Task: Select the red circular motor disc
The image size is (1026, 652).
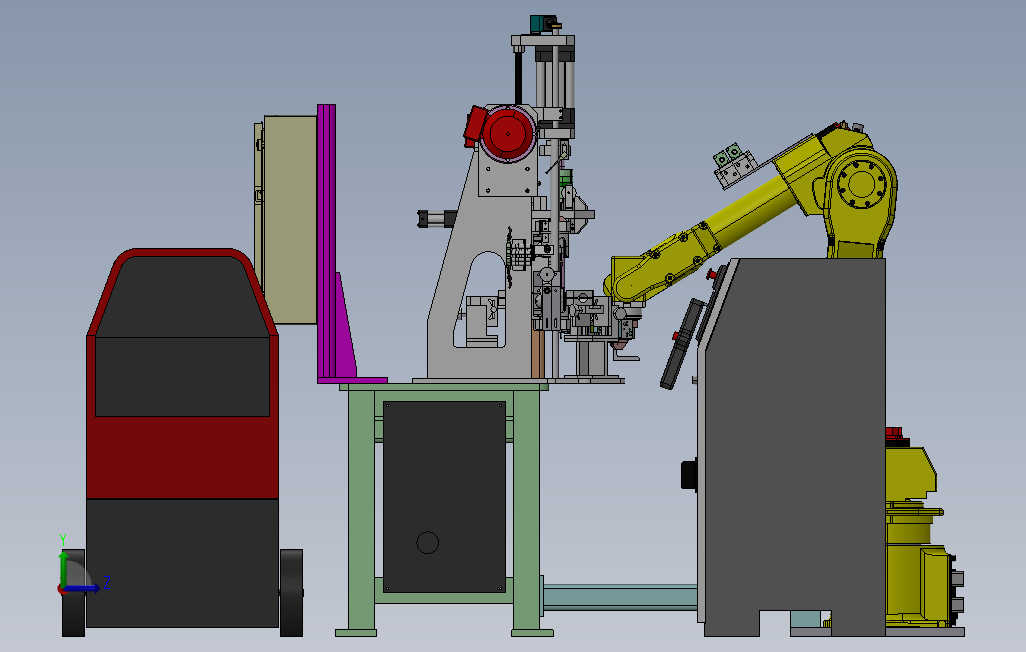Action: click(508, 135)
